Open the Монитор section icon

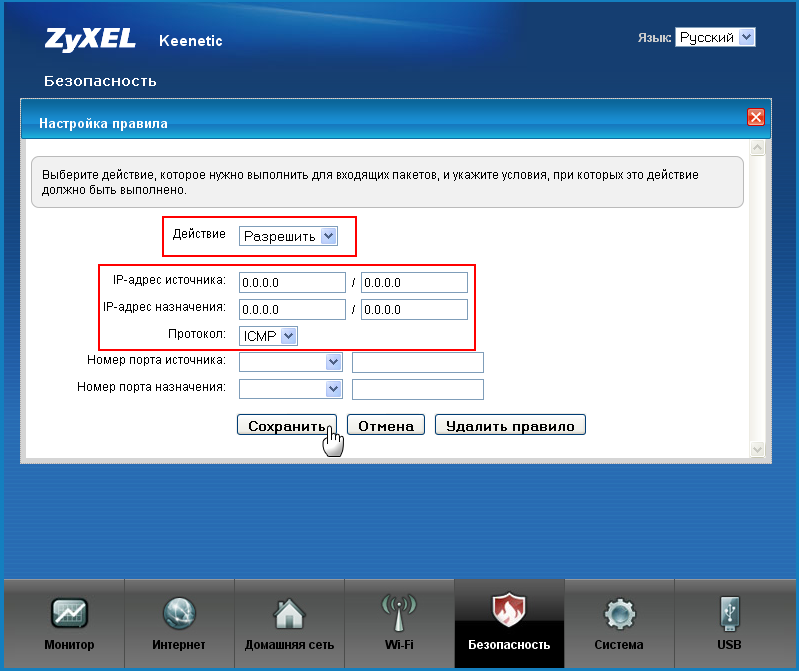click(x=69, y=612)
